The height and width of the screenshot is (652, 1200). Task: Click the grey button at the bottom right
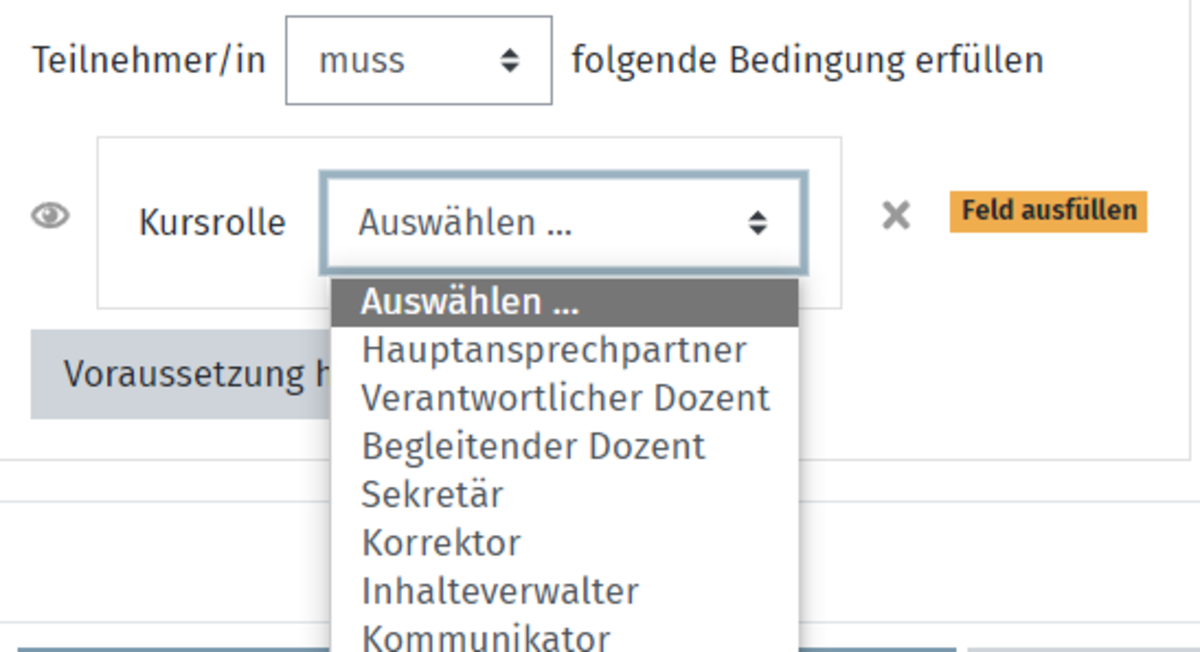(1082, 648)
